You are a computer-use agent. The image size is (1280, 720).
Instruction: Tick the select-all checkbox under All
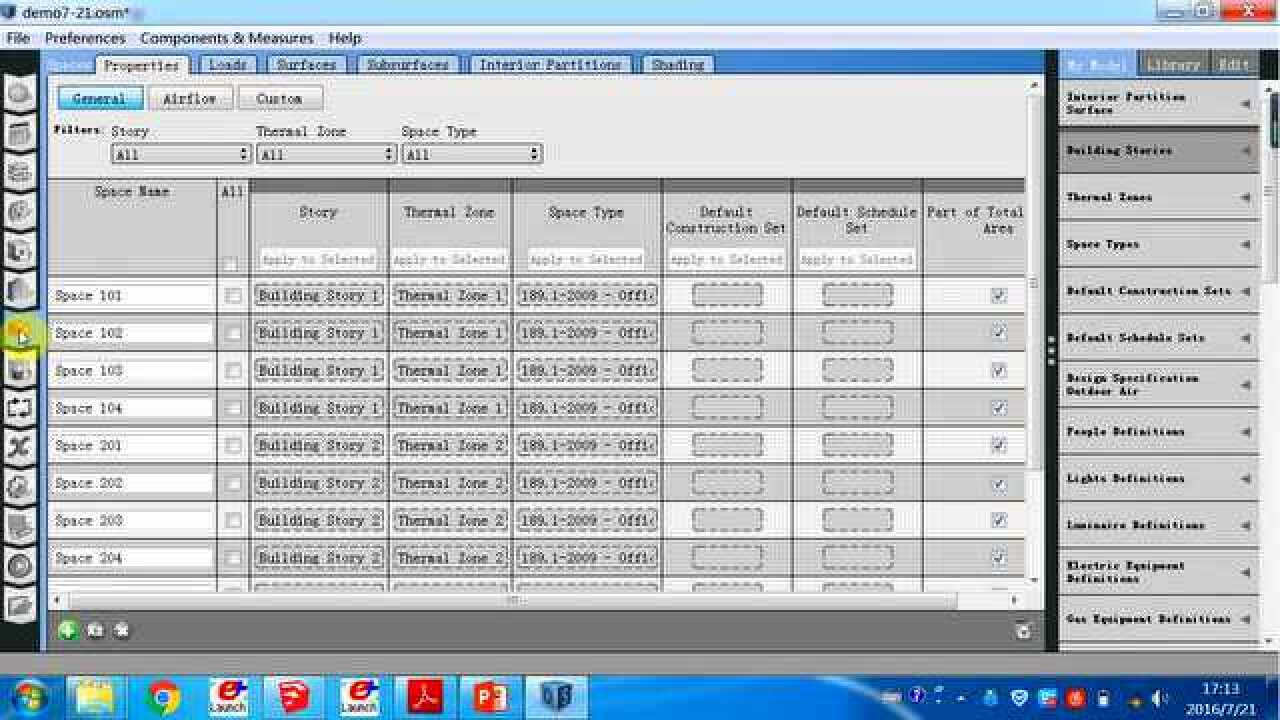pos(232,265)
